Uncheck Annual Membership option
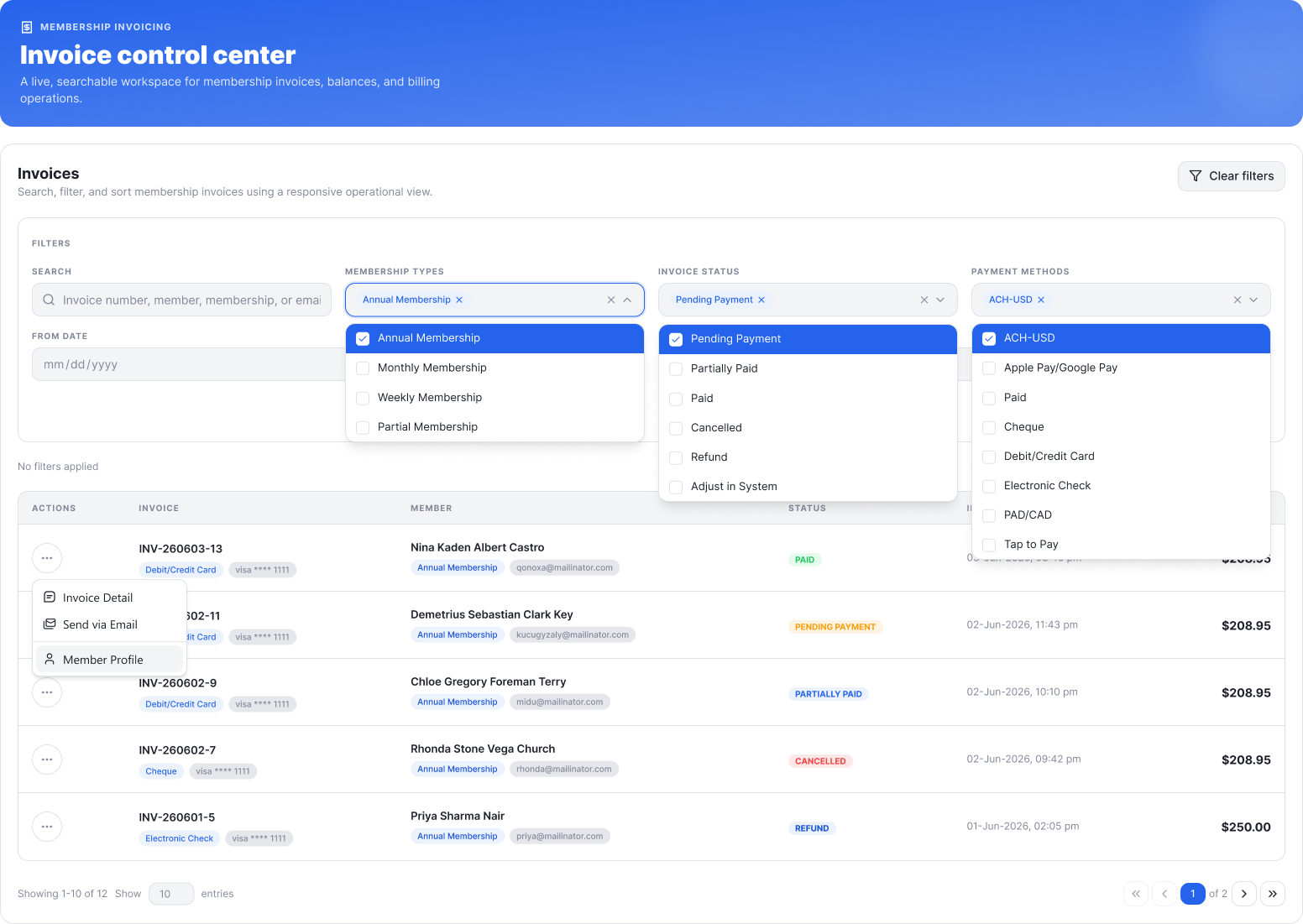 coord(363,338)
